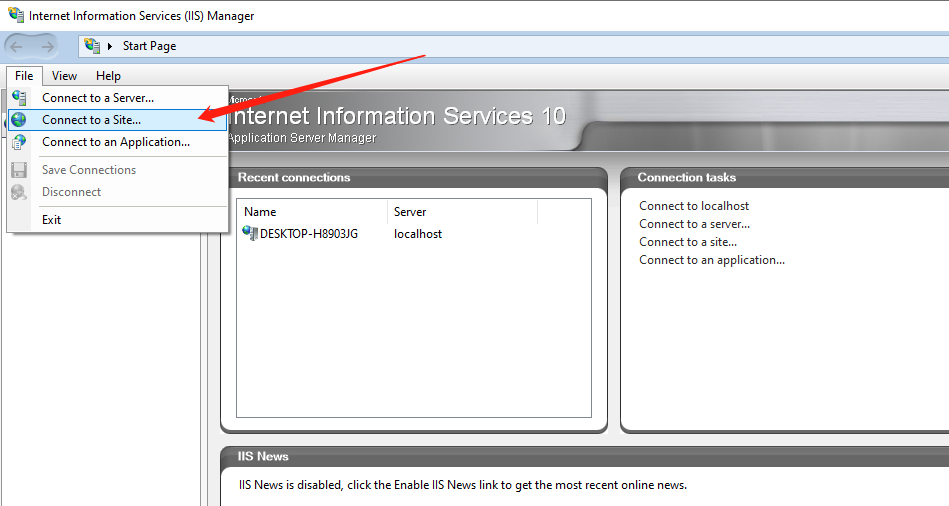Open the Help menu

pos(108,76)
